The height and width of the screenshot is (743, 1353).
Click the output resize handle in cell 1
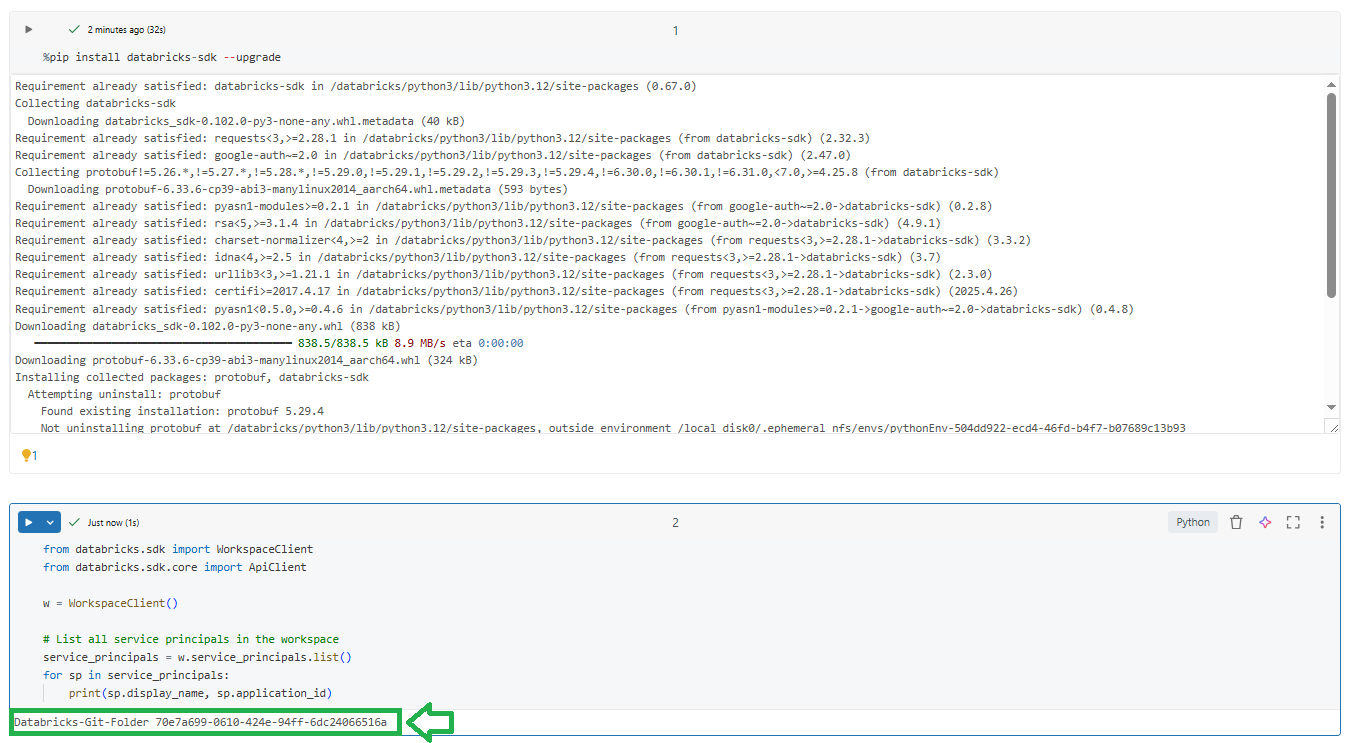pos(1331,426)
